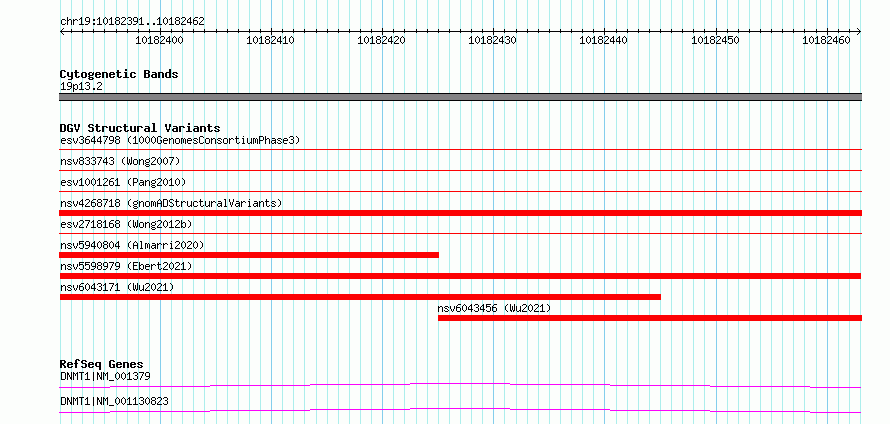Select the RefSeq Genes track heading

pyautogui.click(x=102, y=364)
